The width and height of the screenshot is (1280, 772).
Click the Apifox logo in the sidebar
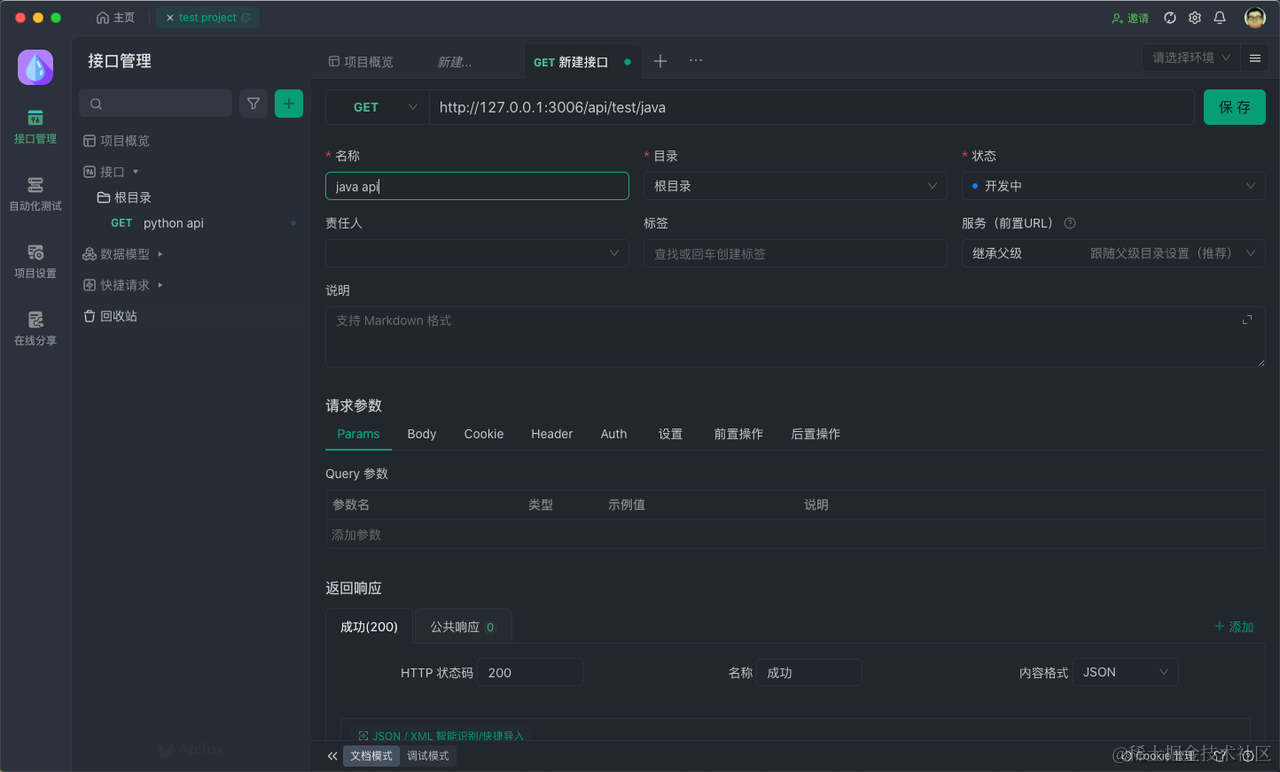coord(35,67)
